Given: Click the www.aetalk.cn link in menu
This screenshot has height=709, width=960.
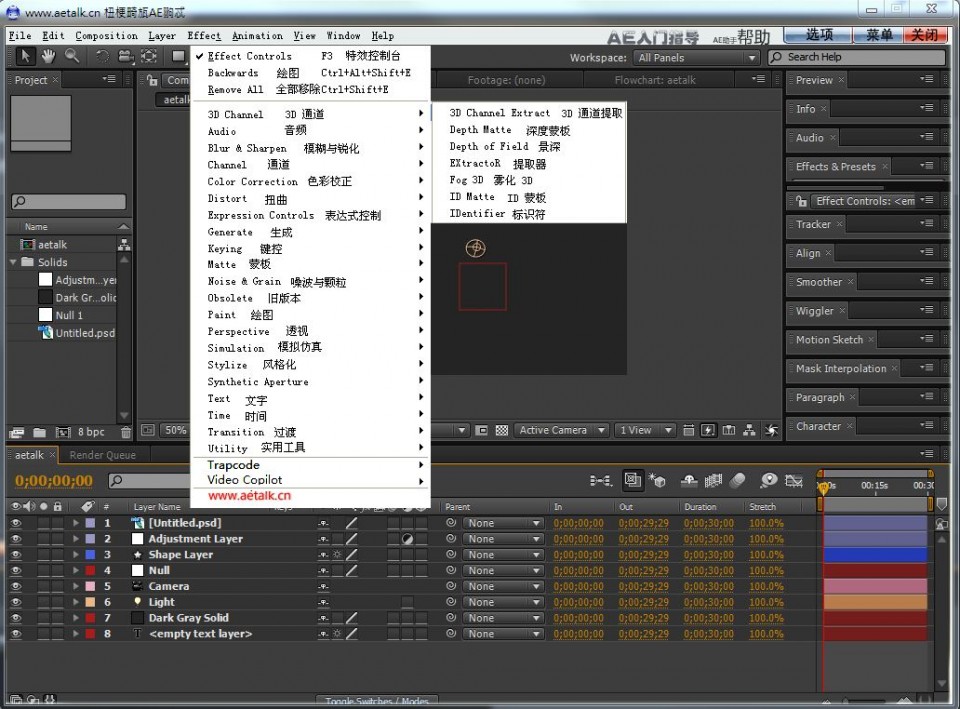Looking at the screenshot, I should 249,495.
